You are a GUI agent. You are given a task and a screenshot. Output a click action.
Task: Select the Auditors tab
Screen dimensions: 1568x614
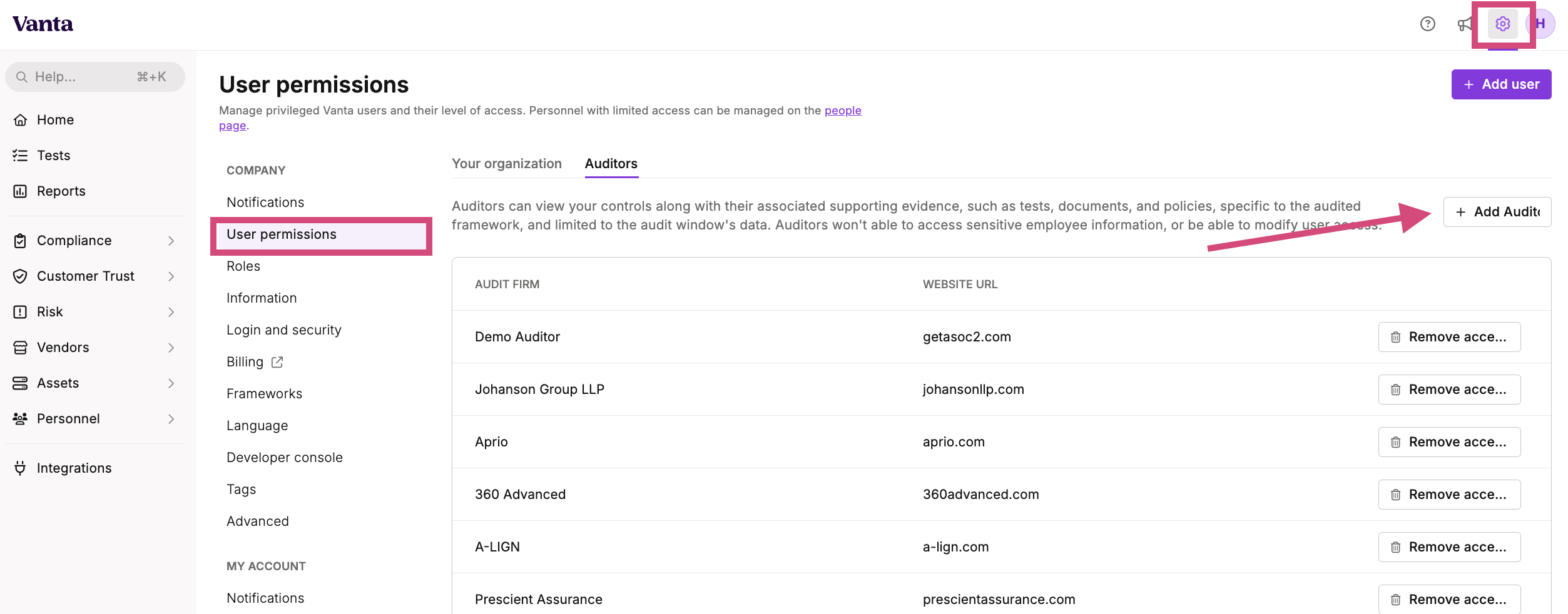[x=611, y=163]
